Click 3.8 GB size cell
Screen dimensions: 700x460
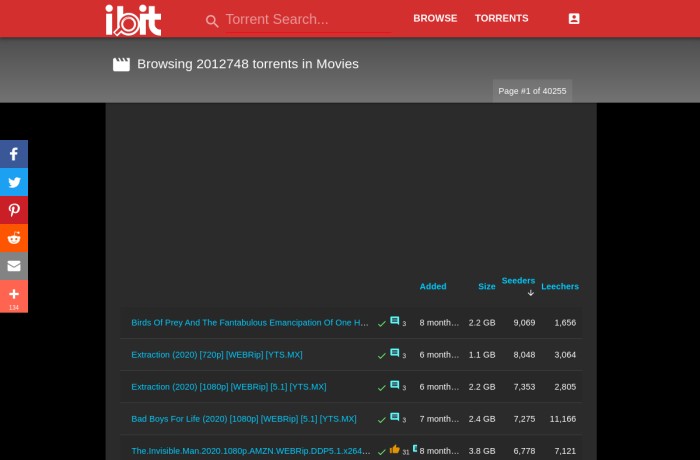click(482, 451)
